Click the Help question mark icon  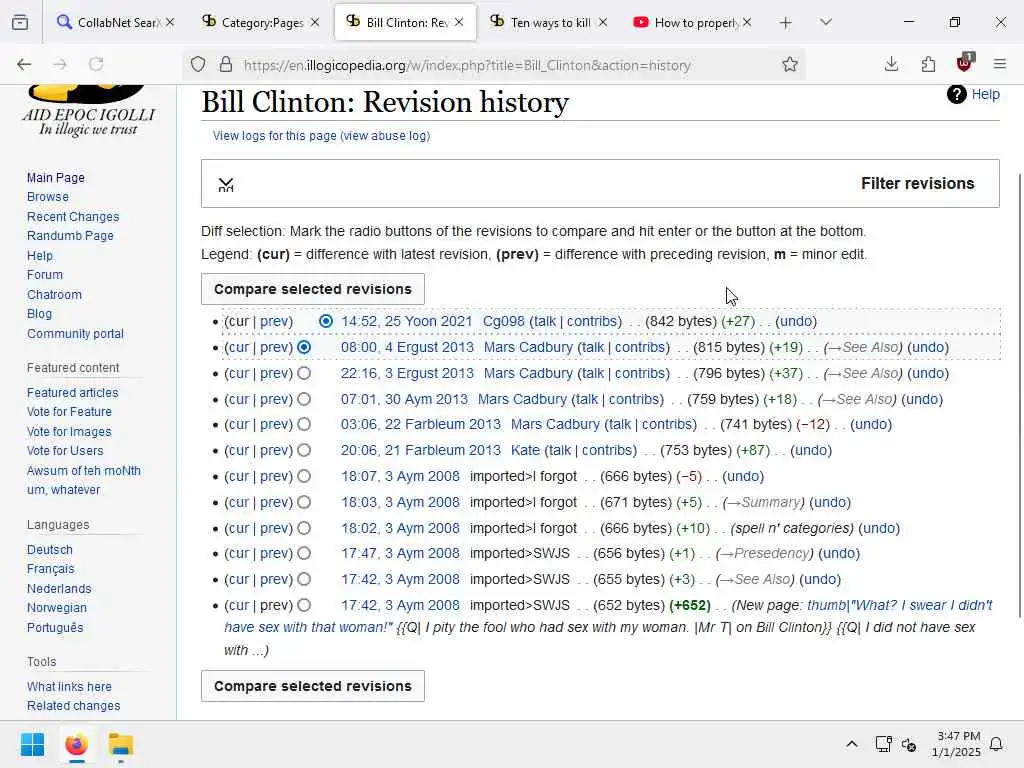(957, 95)
